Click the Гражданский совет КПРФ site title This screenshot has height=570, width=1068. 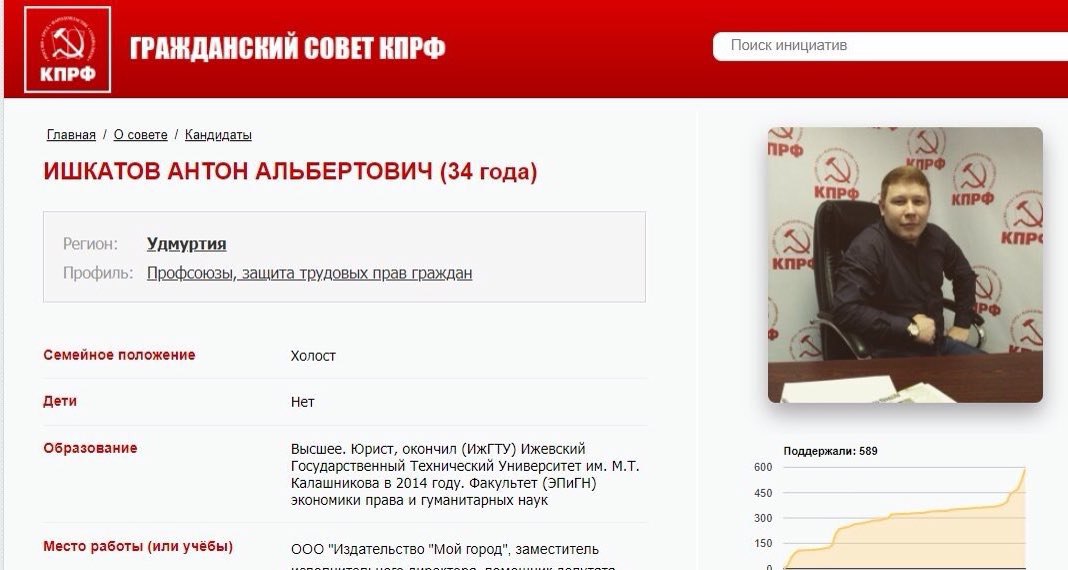[287, 48]
